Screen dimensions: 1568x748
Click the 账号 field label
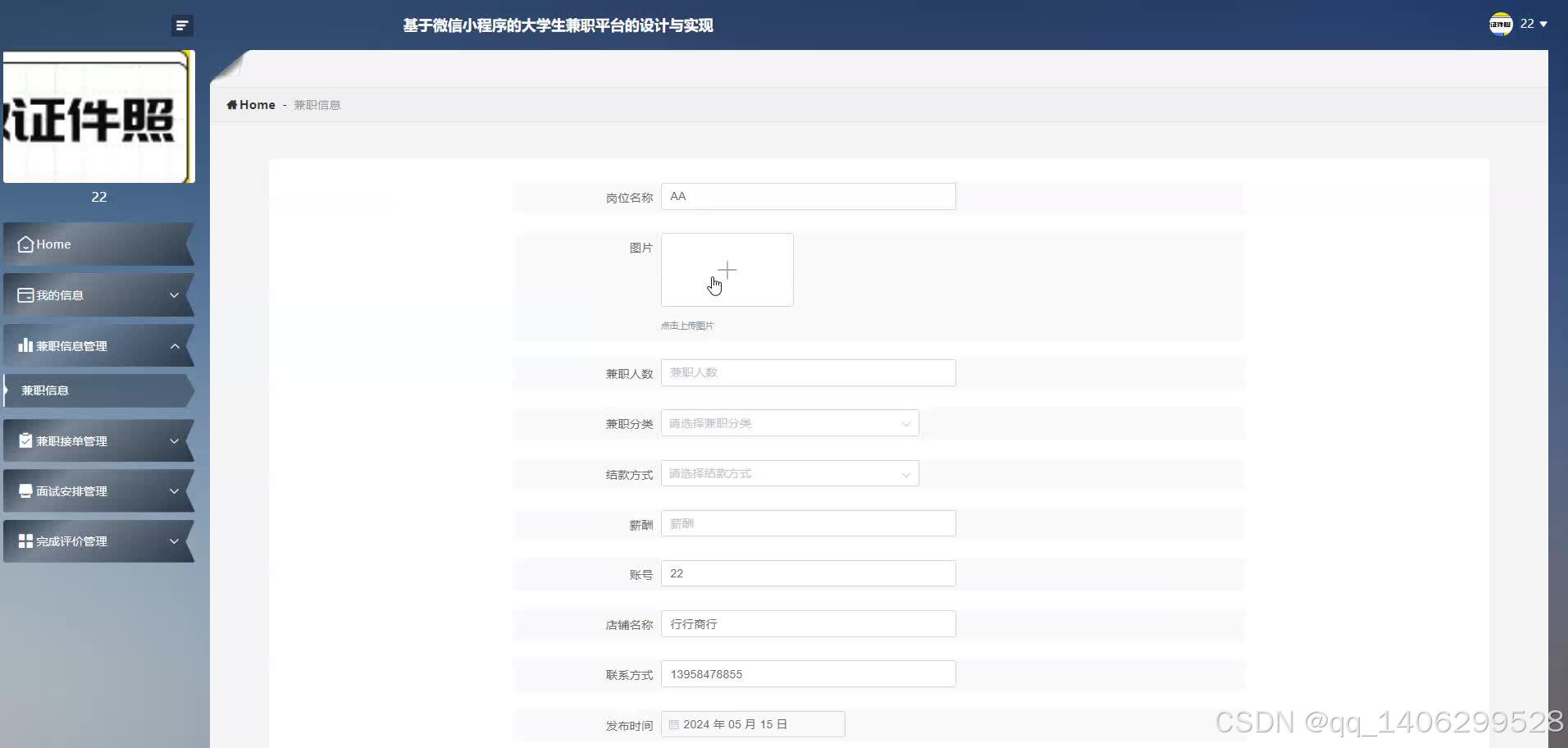tap(641, 575)
